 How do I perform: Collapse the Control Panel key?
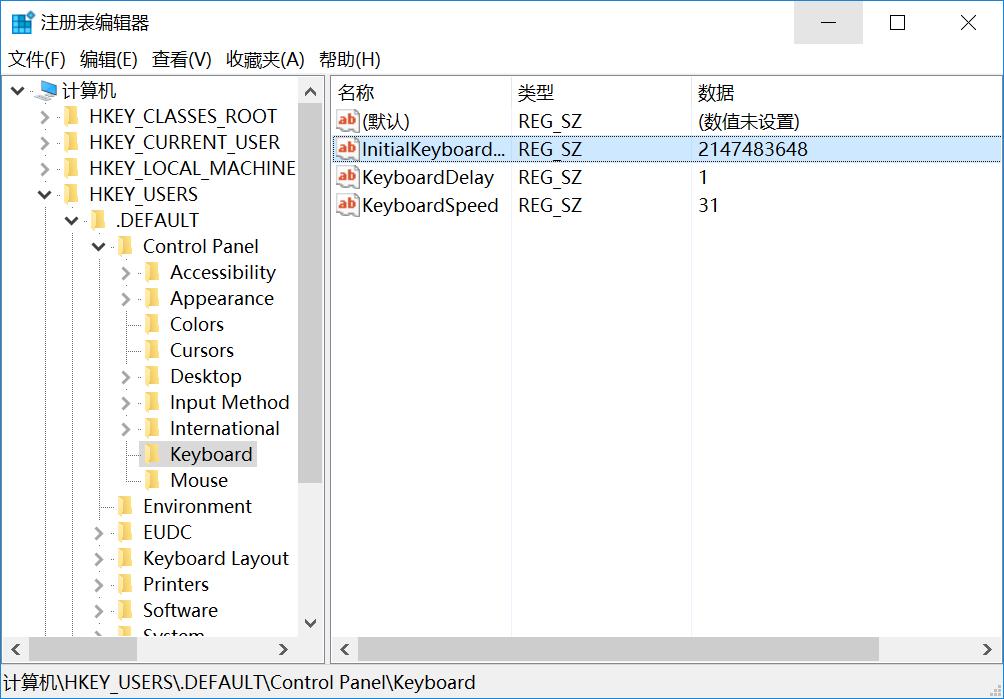coord(97,246)
